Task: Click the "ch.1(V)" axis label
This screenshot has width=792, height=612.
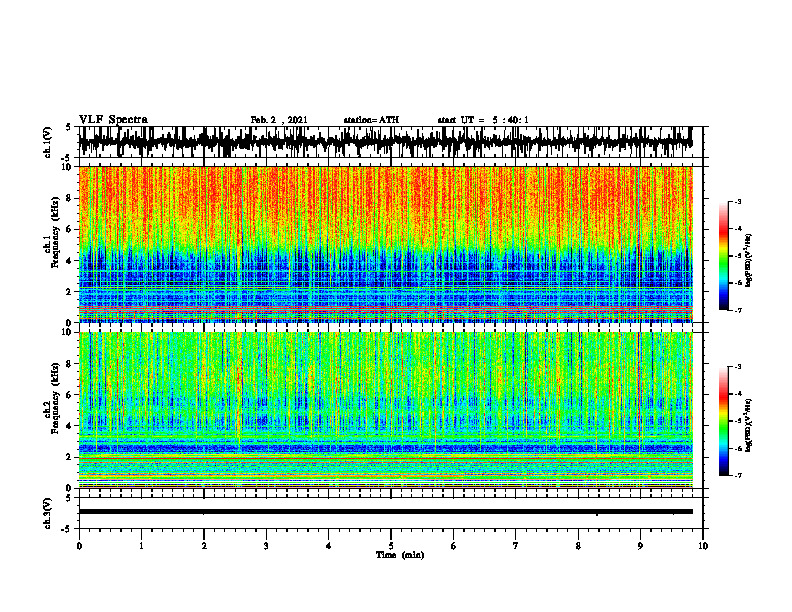Action: (48, 142)
